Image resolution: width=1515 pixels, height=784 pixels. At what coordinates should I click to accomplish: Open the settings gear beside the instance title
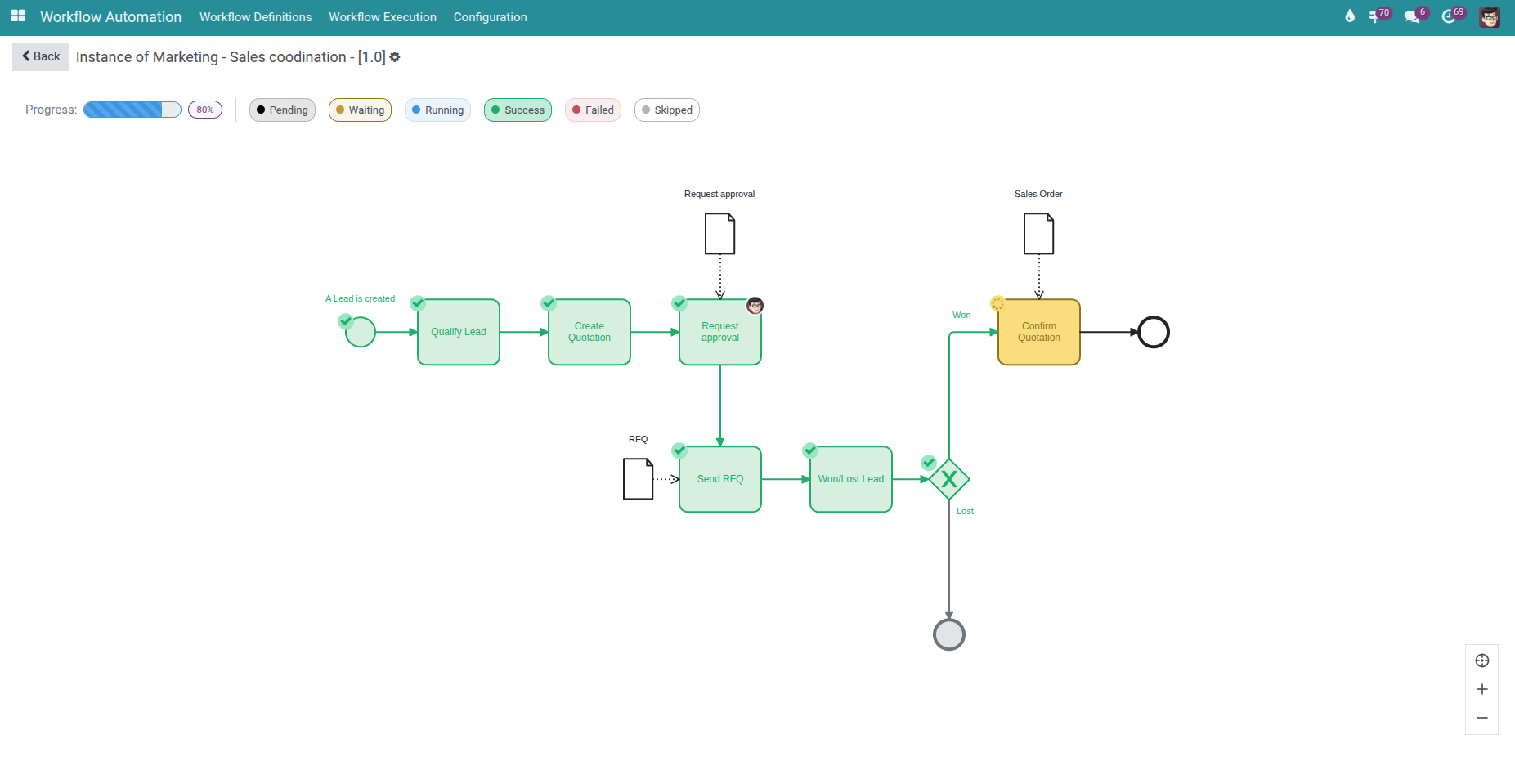(395, 56)
